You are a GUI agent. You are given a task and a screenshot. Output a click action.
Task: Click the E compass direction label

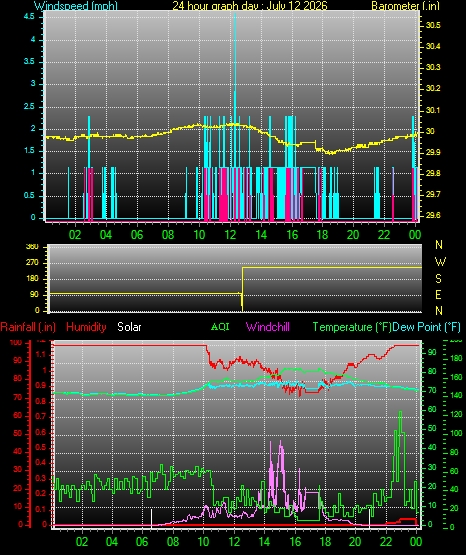click(438, 294)
